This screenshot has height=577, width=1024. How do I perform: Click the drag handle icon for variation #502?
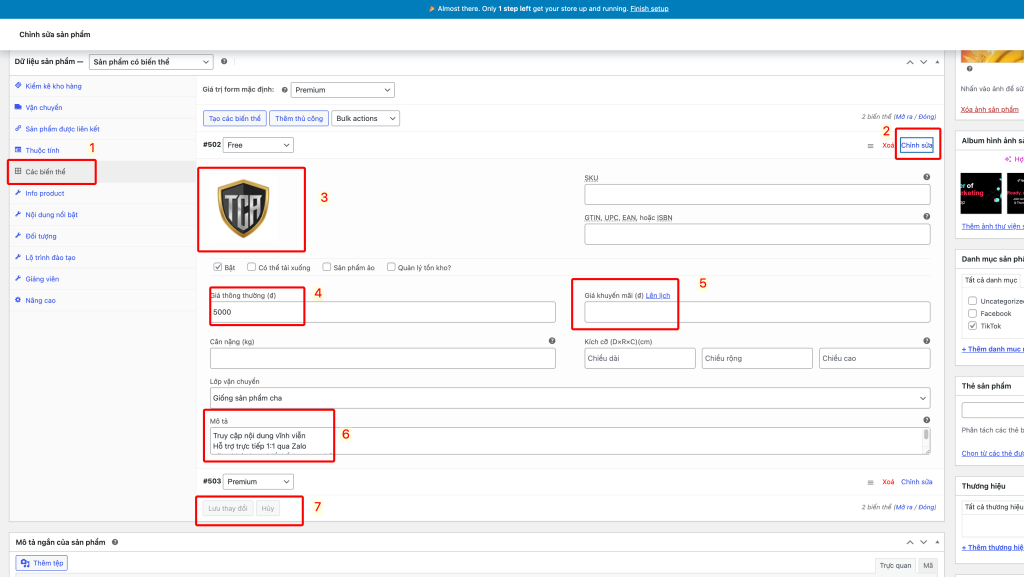tap(870, 146)
